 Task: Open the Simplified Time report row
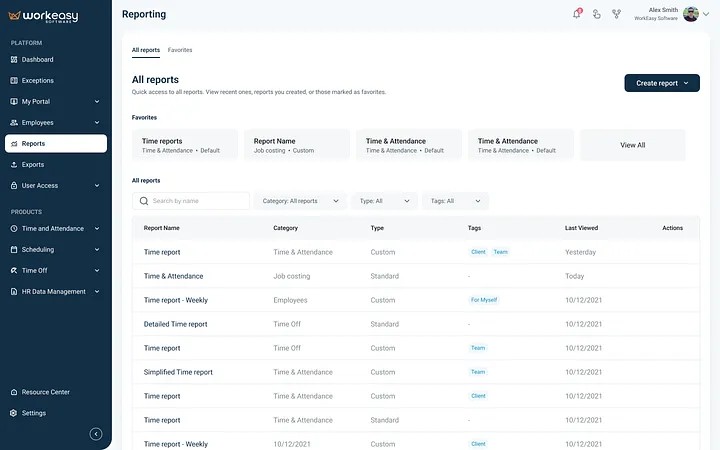click(x=416, y=372)
